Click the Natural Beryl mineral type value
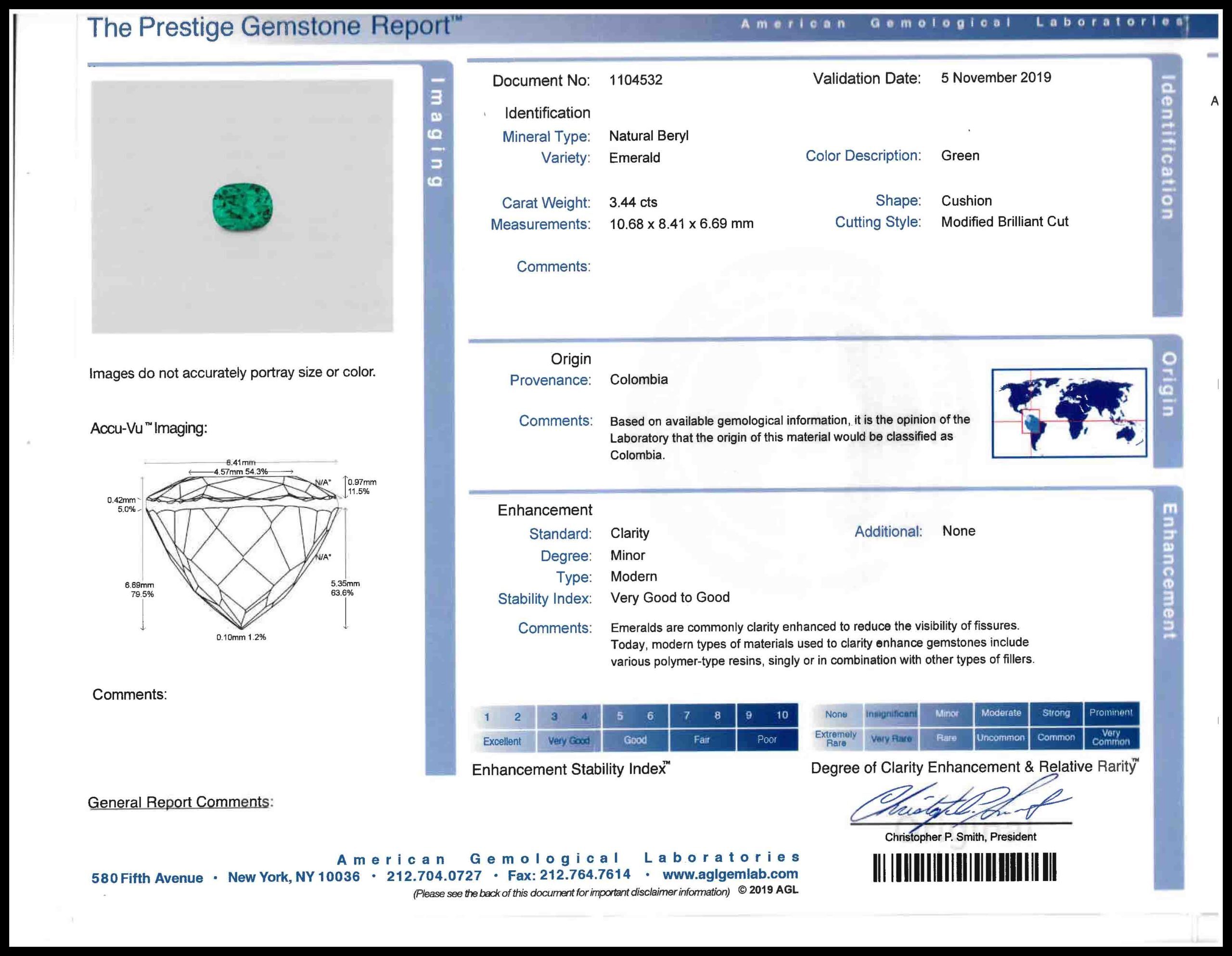This screenshot has width=1232, height=956. pos(649,136)
